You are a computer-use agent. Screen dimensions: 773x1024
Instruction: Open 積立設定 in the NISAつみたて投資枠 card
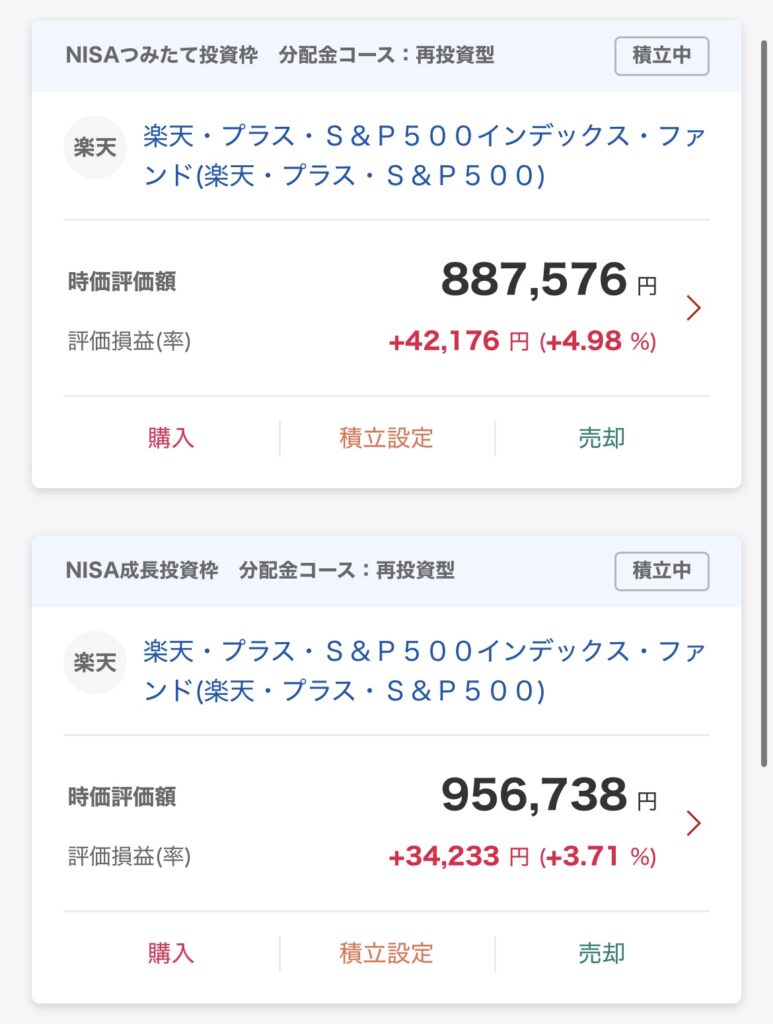(386, 438)
